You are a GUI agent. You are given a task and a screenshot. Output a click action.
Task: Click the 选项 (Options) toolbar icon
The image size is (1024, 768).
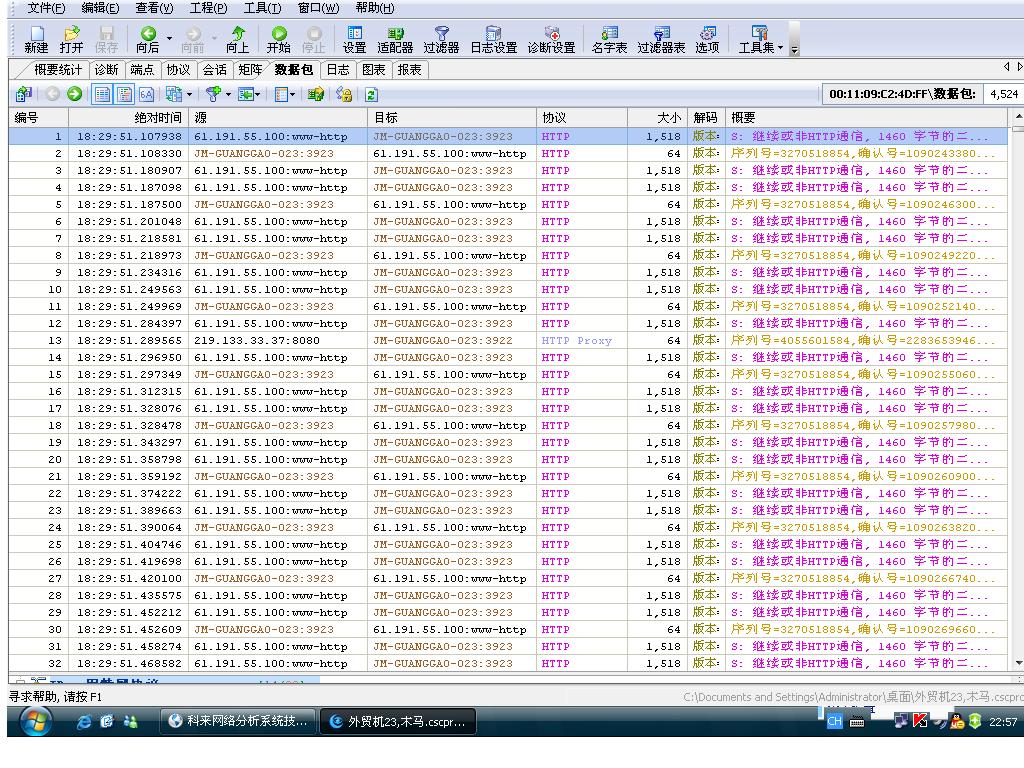click(x=707, y=39)
